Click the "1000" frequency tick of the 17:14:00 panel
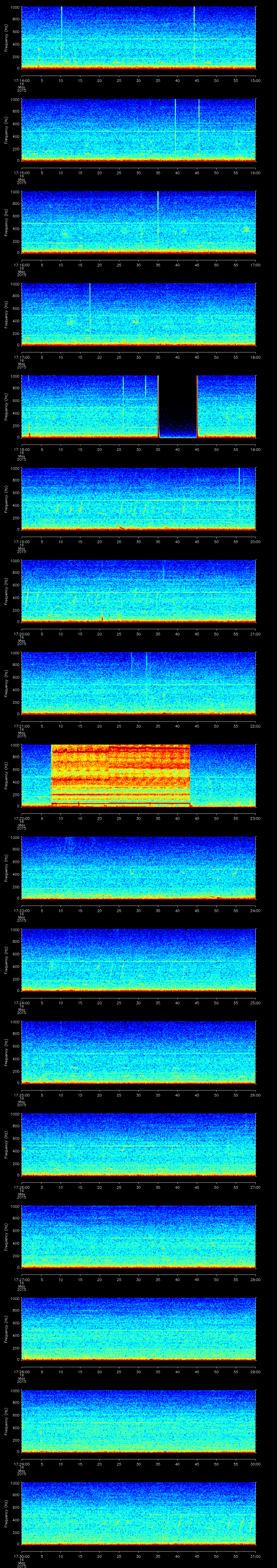This screenshot has width=277, height=1568. coord(15,8)
